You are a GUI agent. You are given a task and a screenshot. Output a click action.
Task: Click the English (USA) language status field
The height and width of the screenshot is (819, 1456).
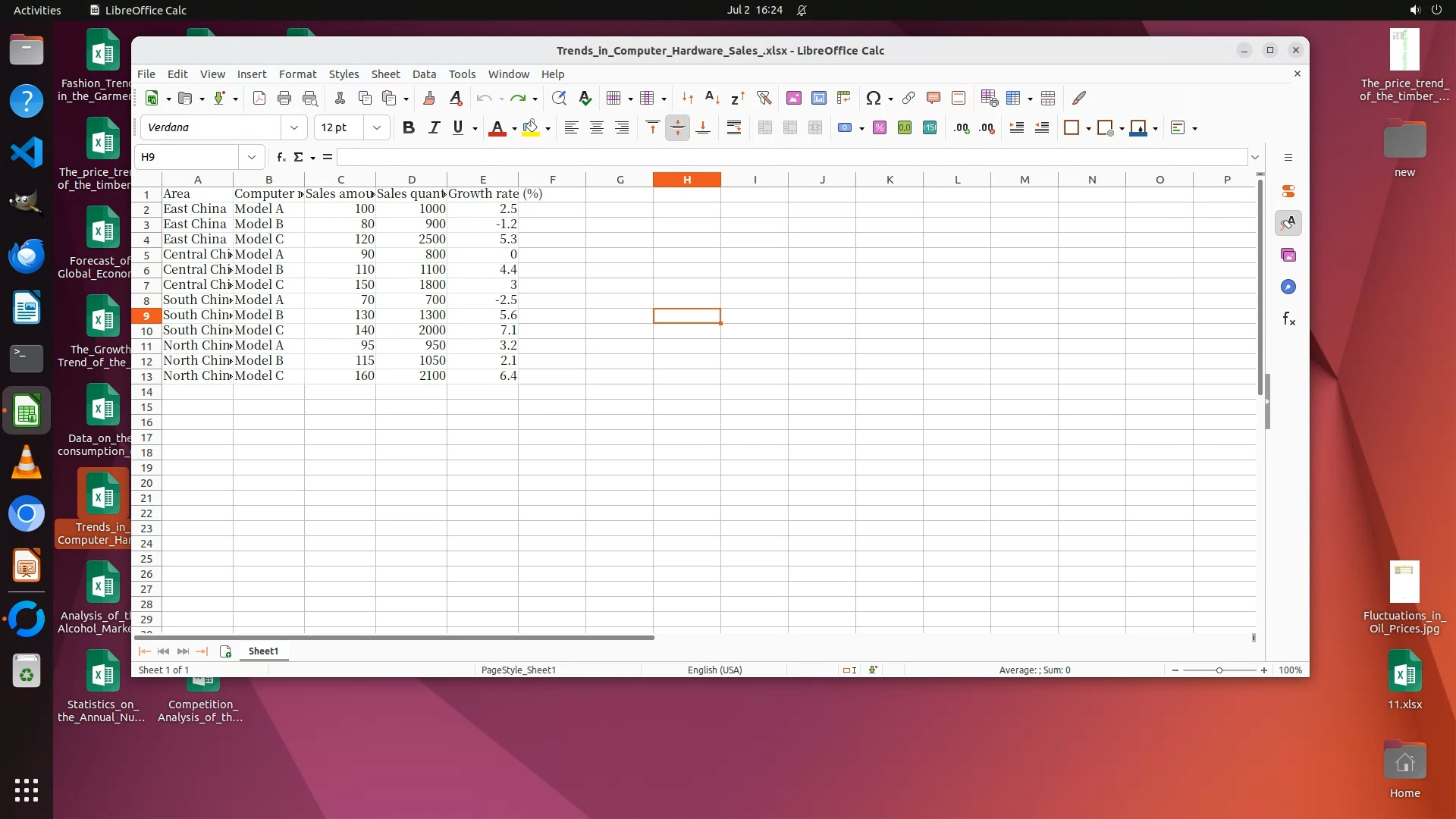pos(714,670)
